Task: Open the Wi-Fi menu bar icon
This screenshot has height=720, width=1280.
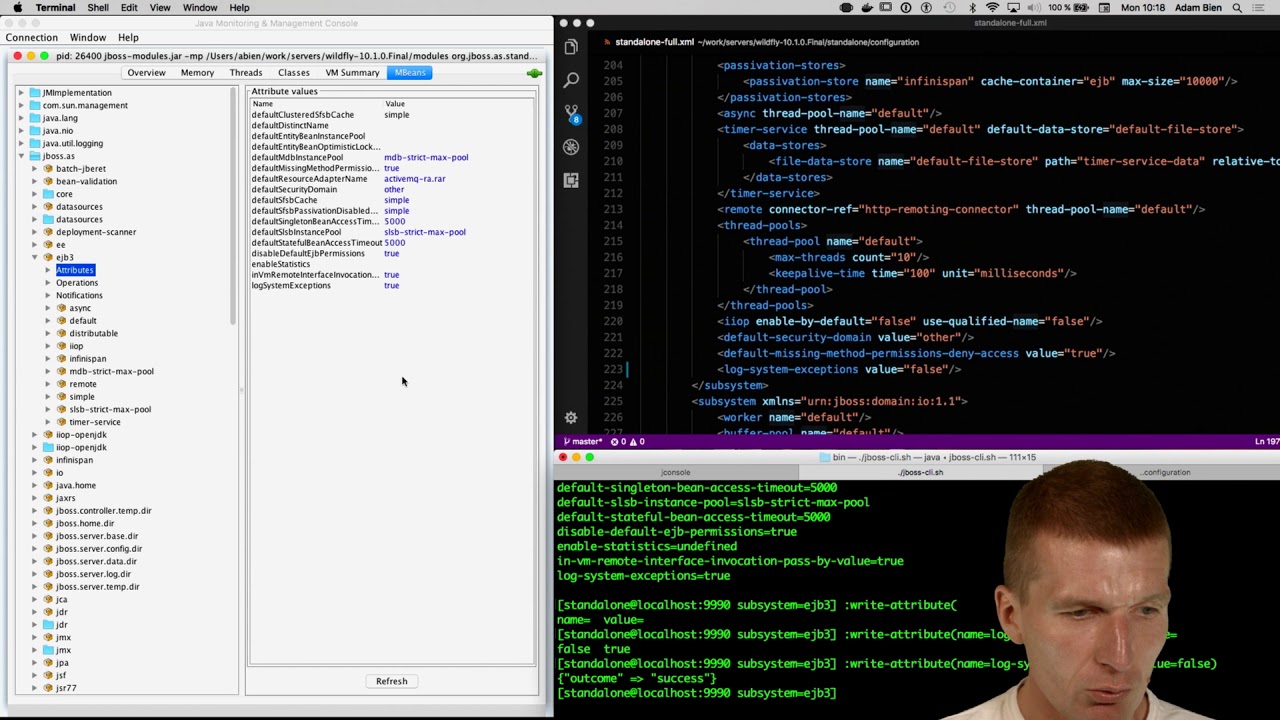Action: pos(992,8)
